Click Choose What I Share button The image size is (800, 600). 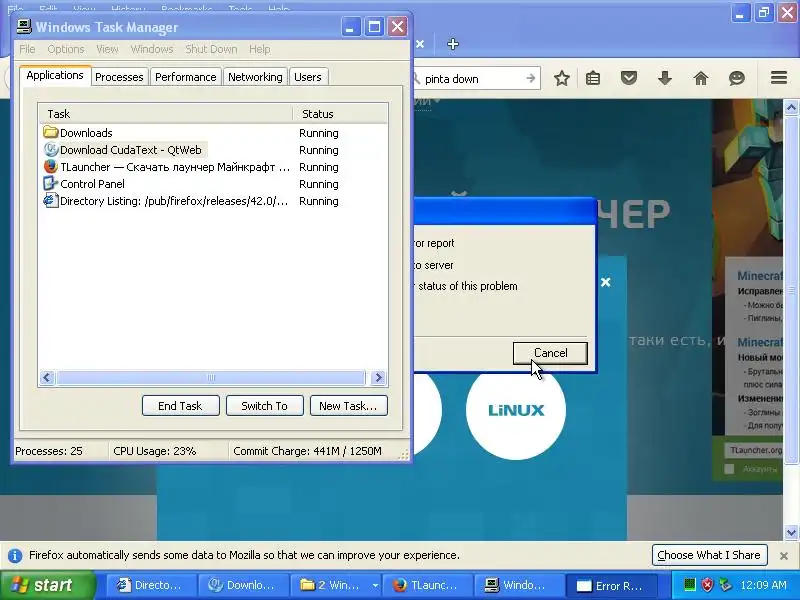coord(709,555)
